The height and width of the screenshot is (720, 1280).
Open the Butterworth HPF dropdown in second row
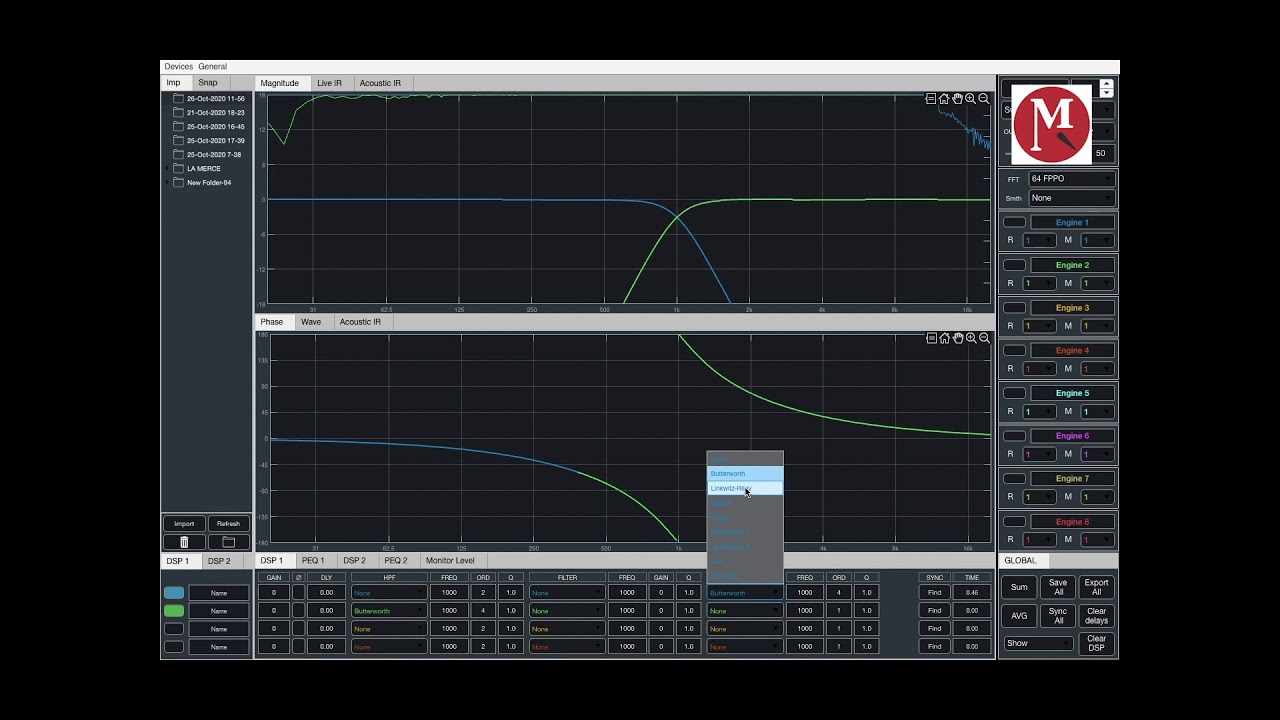point(388,610)
